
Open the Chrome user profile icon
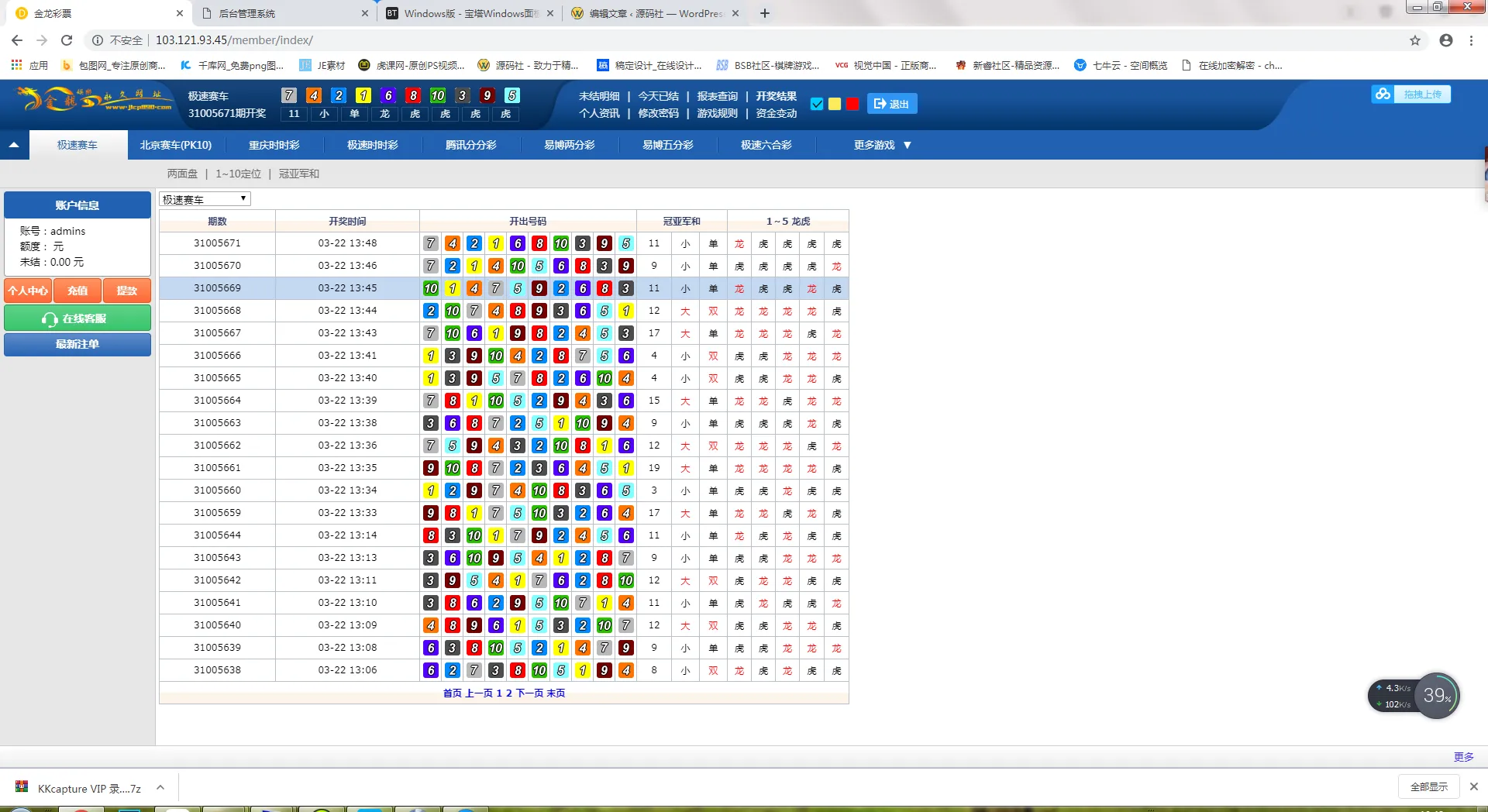tap(1445, 40)
